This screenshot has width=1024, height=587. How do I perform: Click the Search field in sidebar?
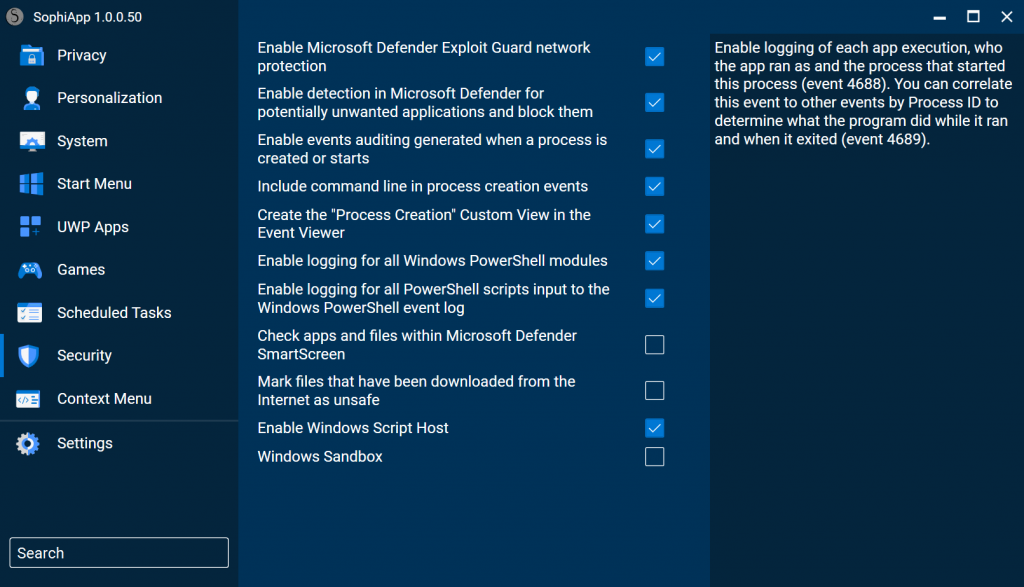pyautogui.click(x=118, y=552)
